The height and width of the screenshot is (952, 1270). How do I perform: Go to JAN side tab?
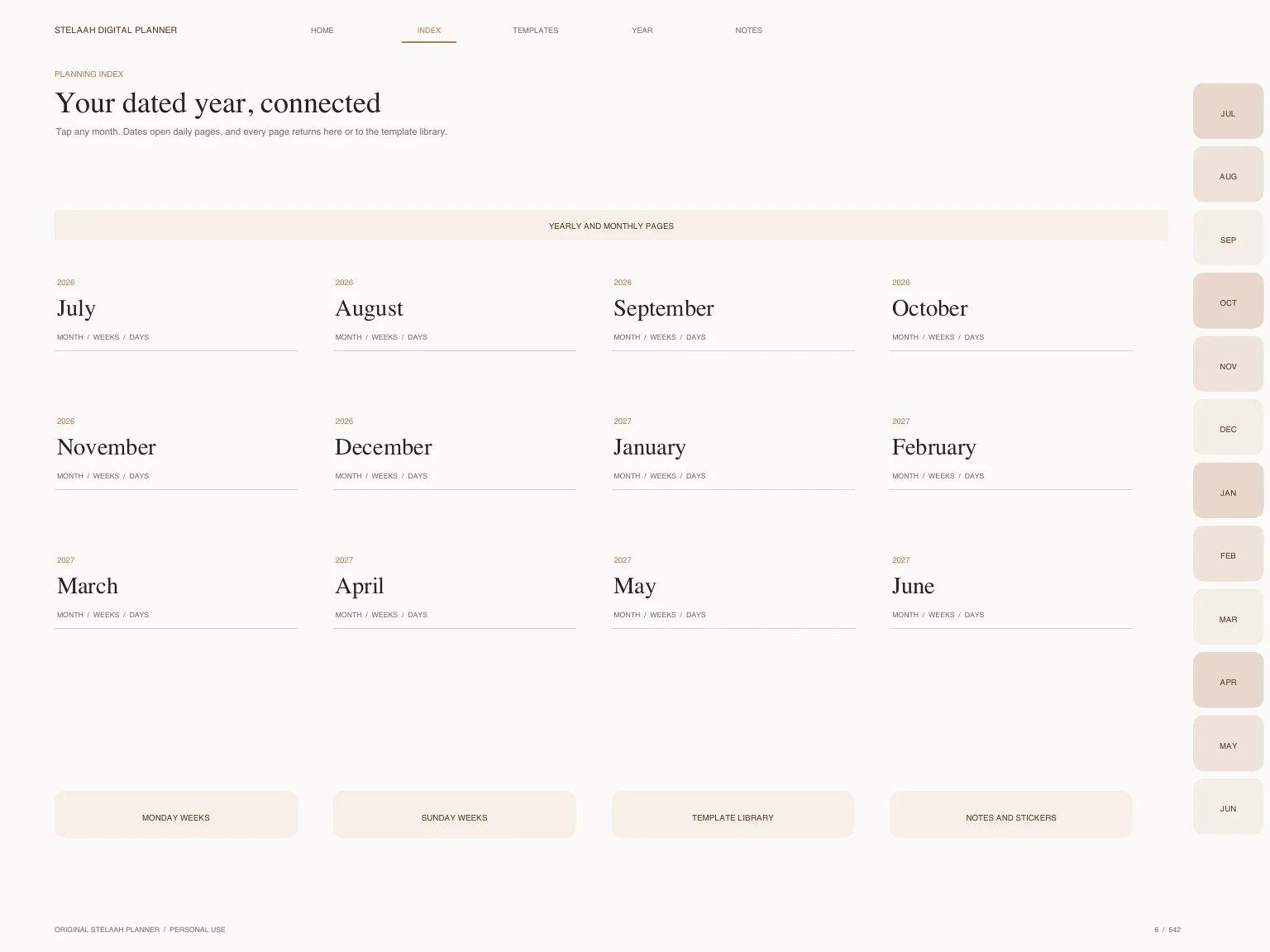tap(1228, 490)
